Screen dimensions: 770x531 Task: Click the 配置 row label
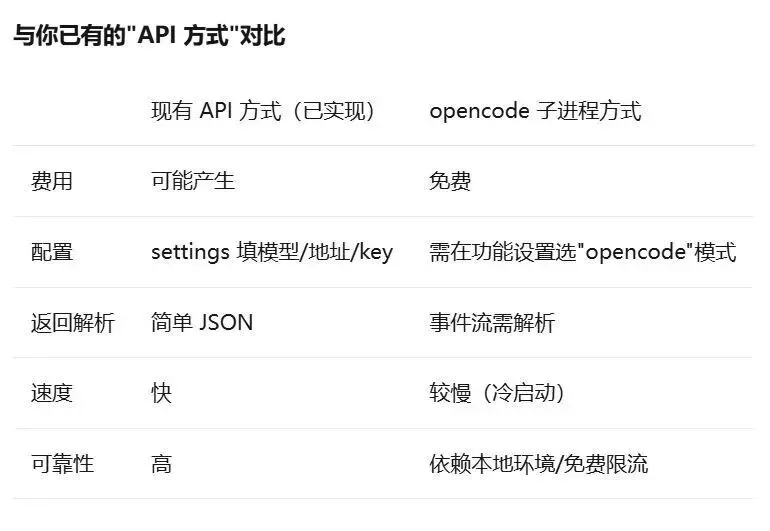click(x=52, y=252)
